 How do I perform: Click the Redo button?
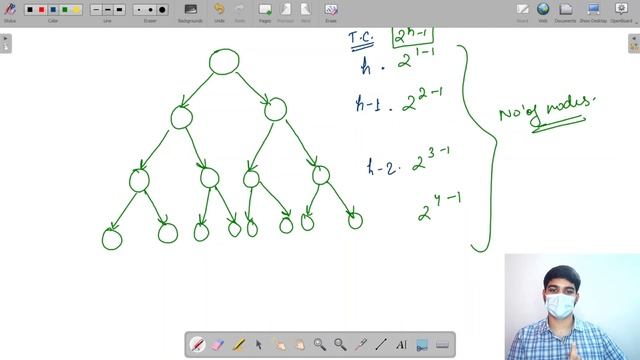point(240,12)
